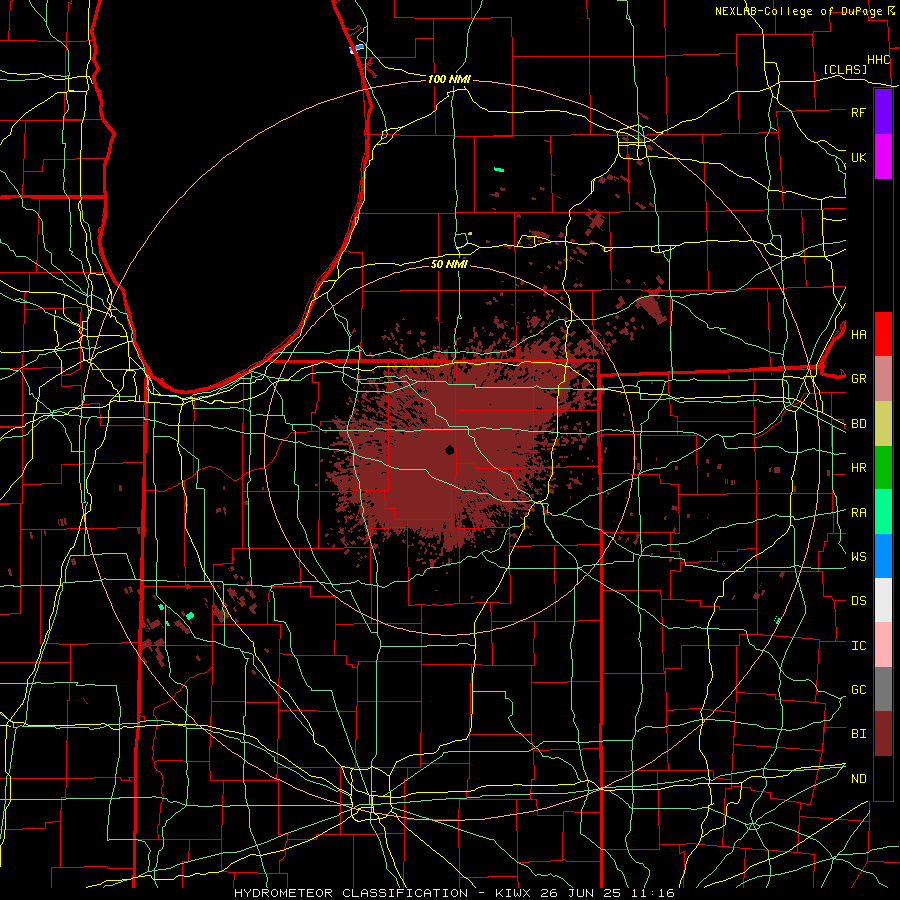Screen dimensions: 900x900
Task: Pick the dusty pink GR legend swatch
Action: 883,378
